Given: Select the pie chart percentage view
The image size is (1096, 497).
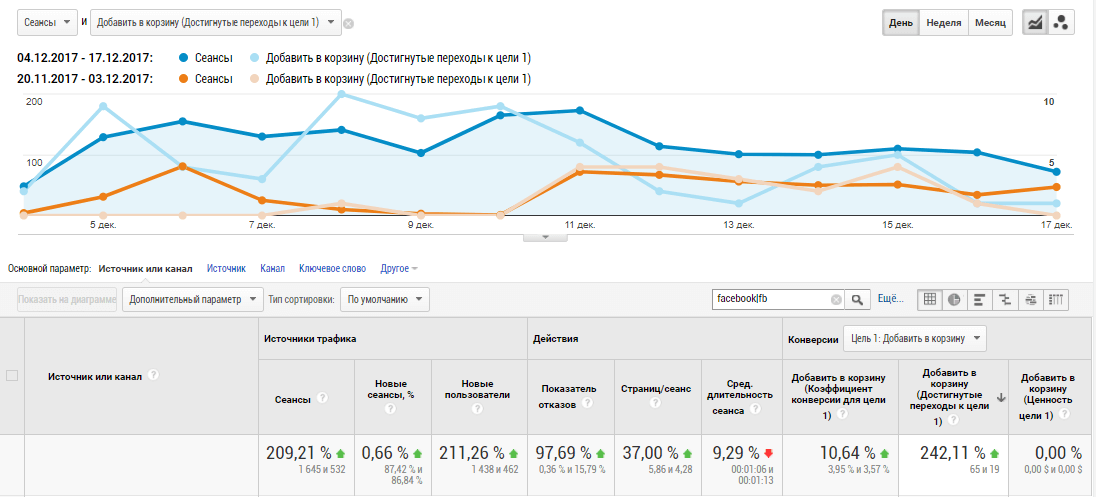Looking at the screenshot, I should [955, 299].
